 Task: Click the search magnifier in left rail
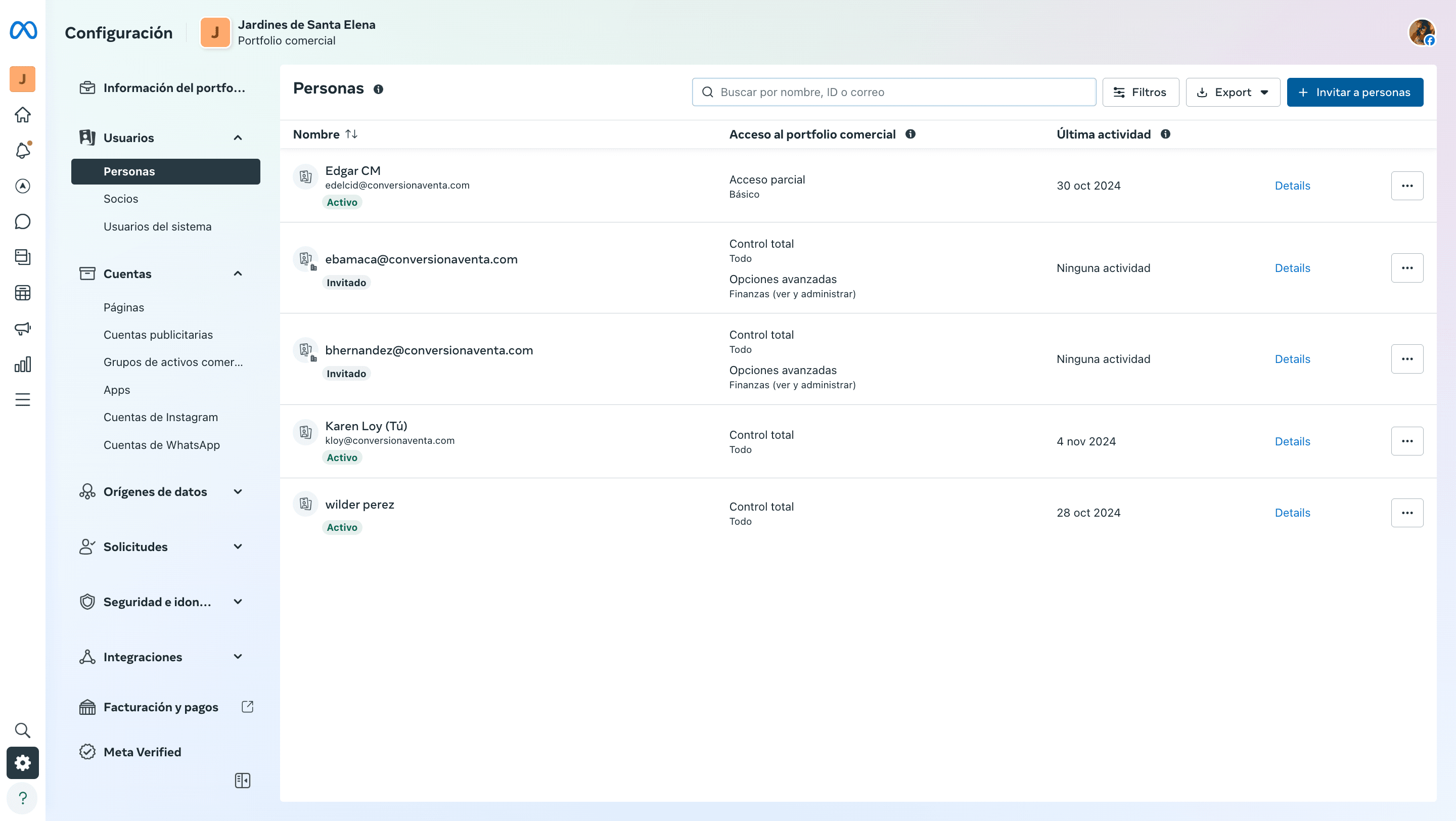click(23, 730)
